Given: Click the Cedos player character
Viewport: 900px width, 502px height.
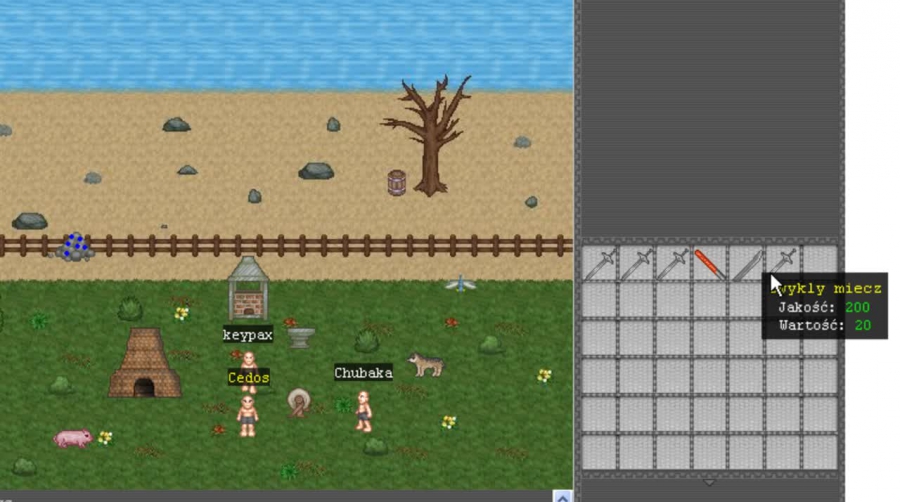Looking at the screenshot, I should point(247,414).
